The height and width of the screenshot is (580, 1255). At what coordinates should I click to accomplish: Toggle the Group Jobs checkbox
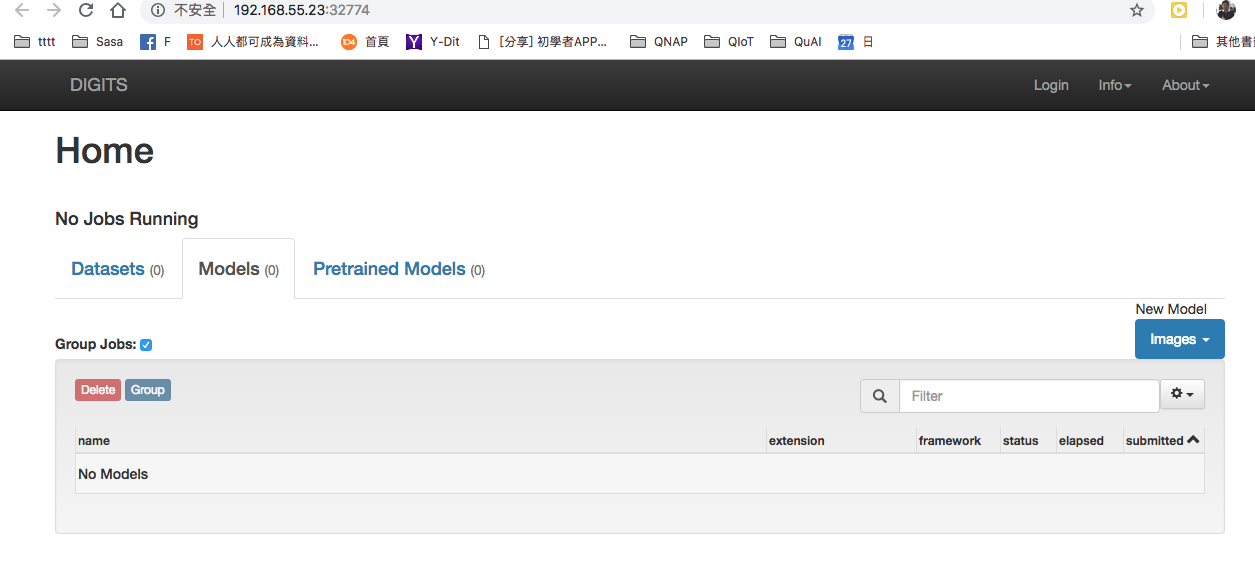click(146, 345)
